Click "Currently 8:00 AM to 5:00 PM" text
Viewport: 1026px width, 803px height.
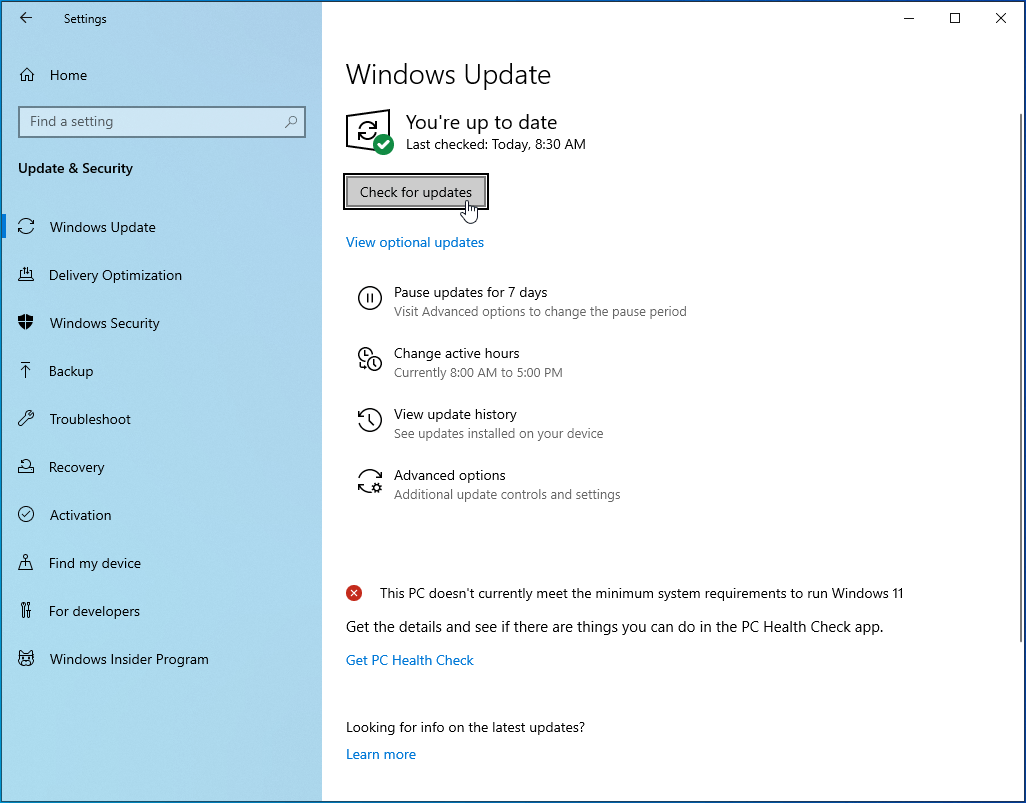click(478, 372)
